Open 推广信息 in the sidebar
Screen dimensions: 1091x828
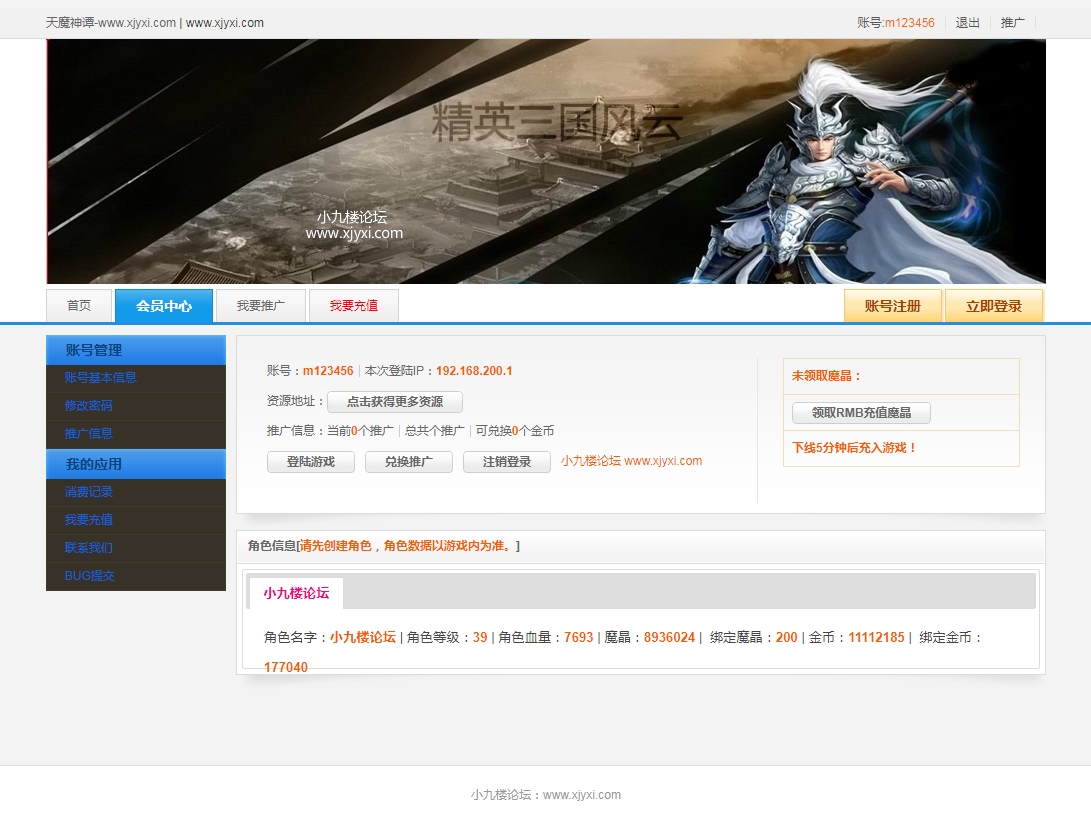point(89,434)
